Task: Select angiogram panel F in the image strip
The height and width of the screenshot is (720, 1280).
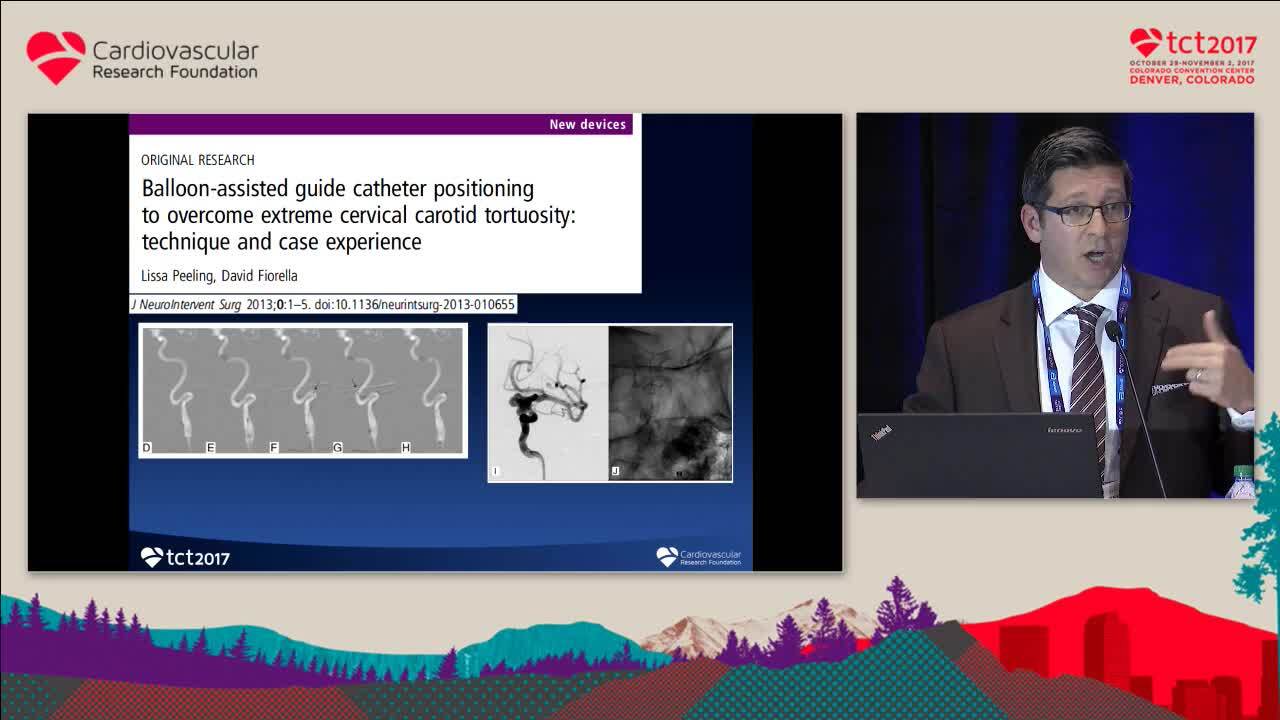Action: pos(302,390)
